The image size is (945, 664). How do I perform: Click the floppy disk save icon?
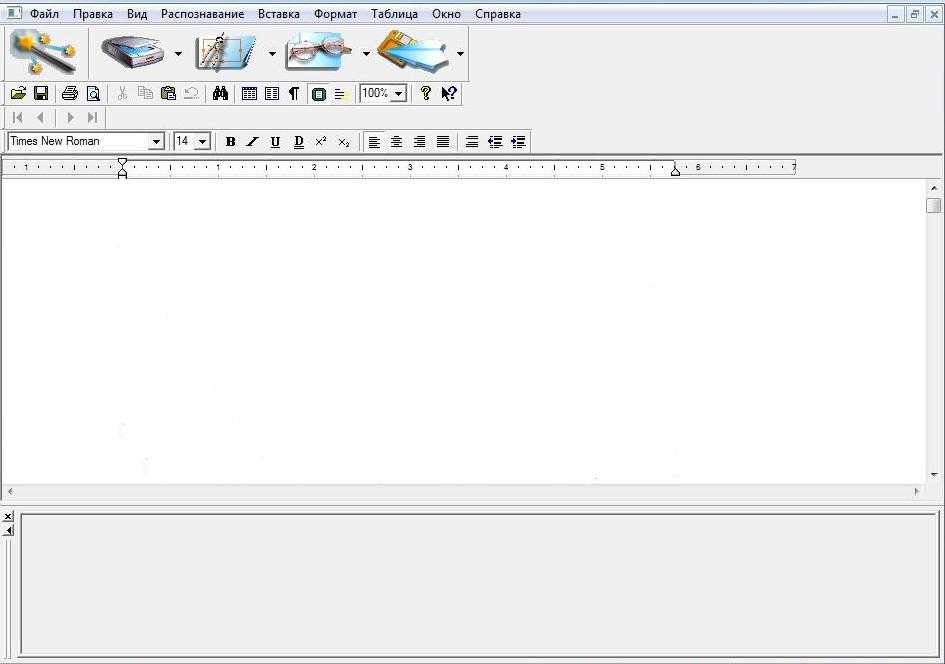point(41,93)
